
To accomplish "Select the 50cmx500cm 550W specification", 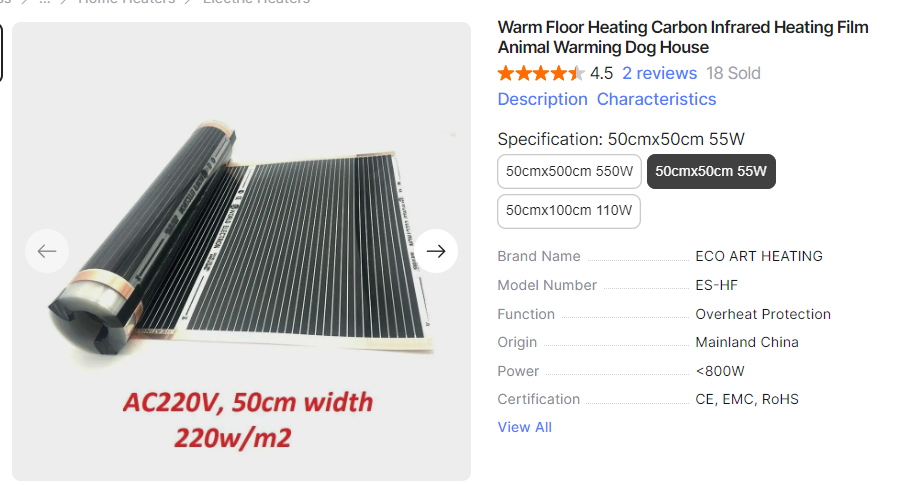I will pyautogui.click(x=569, y=171).
